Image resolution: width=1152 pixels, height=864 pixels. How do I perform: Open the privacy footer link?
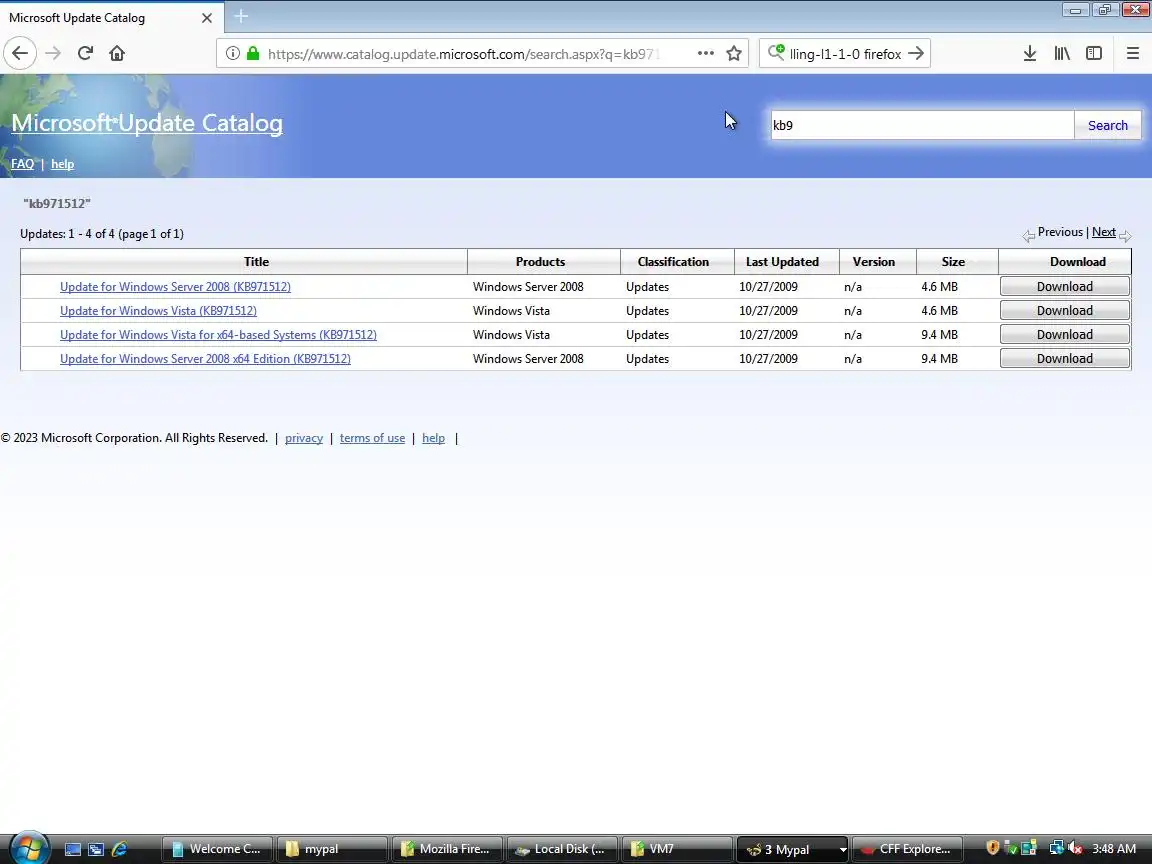click(303, 438)
